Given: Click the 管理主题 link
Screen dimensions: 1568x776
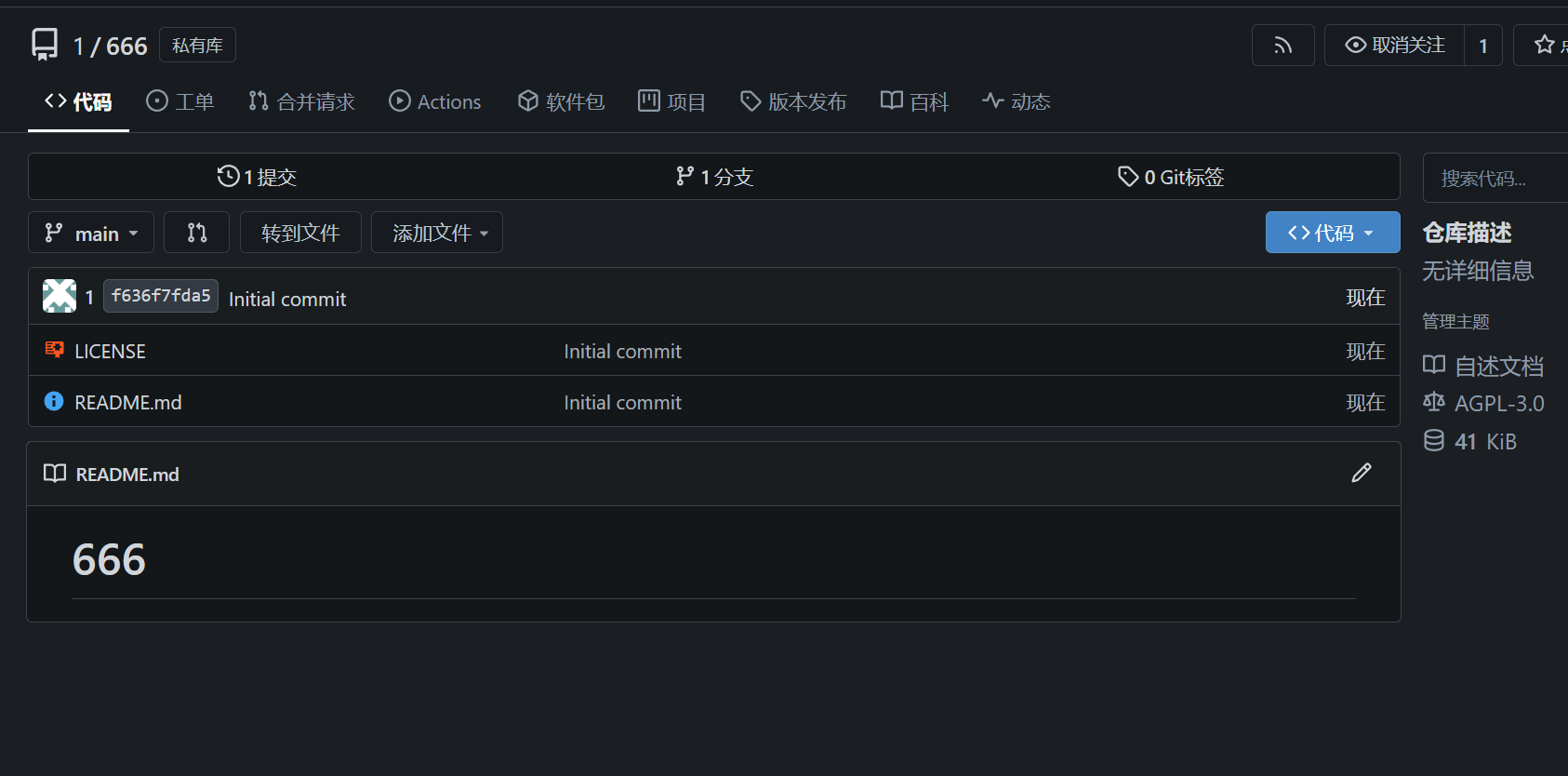Looking at the screenshot, I should 1455,321.
